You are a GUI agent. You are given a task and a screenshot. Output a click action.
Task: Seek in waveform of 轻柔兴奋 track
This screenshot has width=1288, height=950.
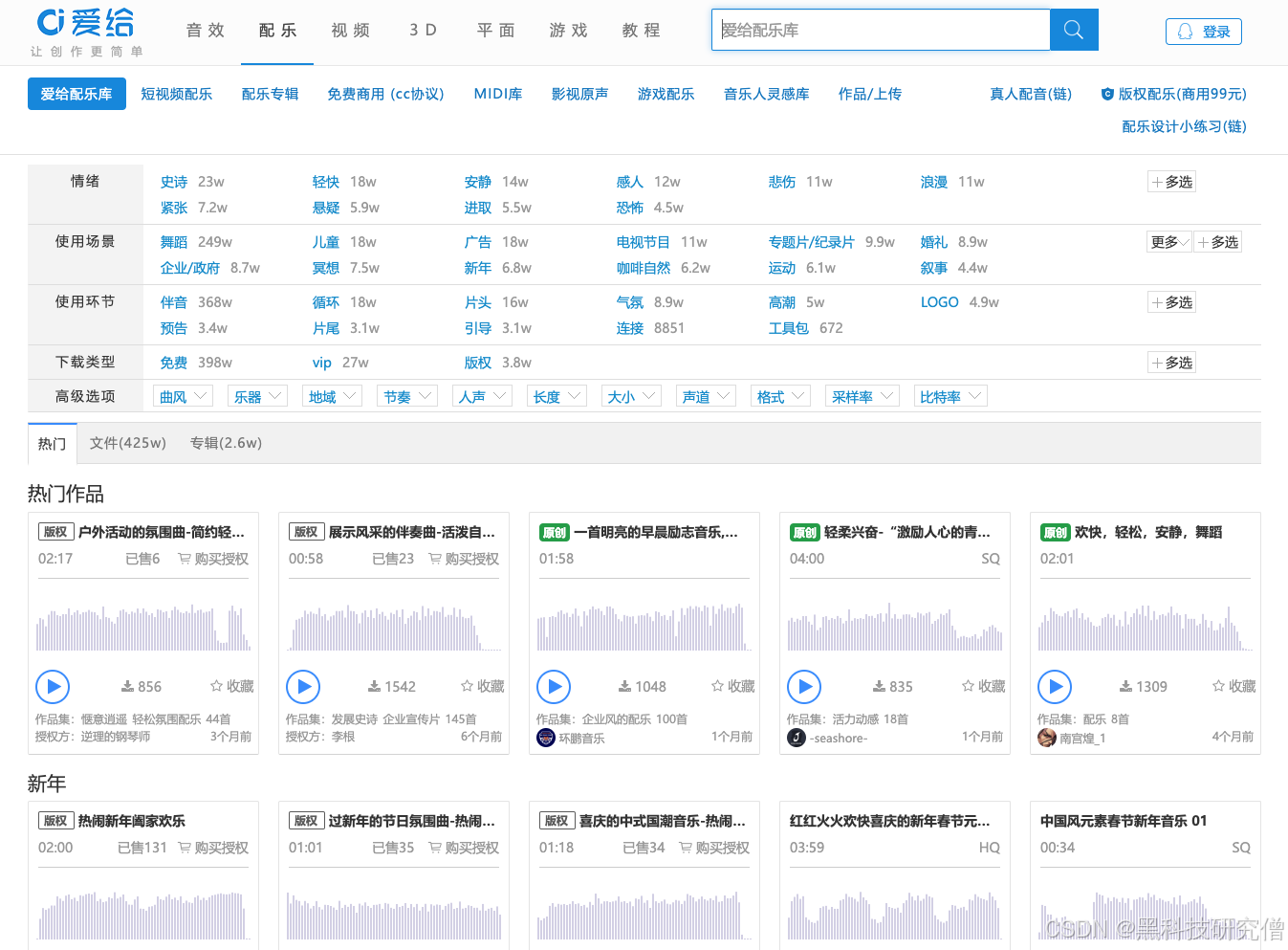point(895,627)
